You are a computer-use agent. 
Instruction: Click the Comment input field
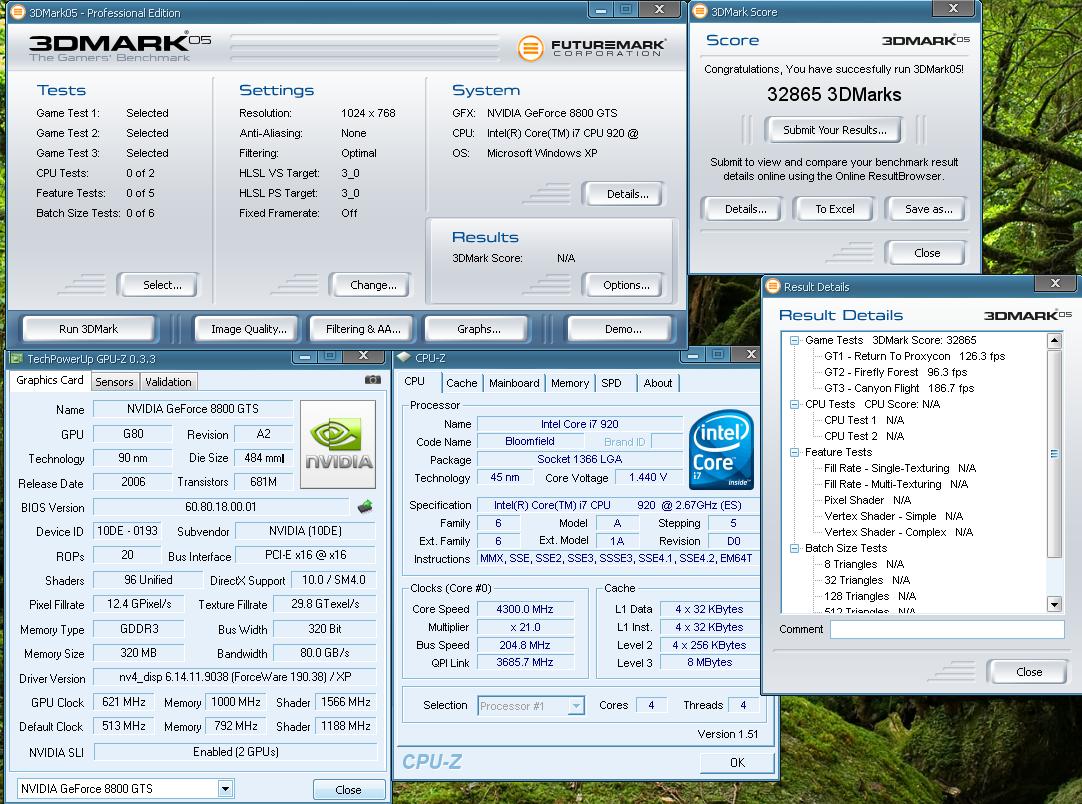click(x=947, y=629)
